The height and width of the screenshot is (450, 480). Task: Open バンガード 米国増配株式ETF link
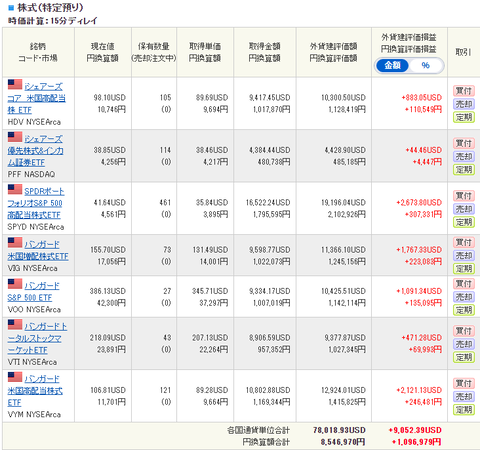(38, 250)
